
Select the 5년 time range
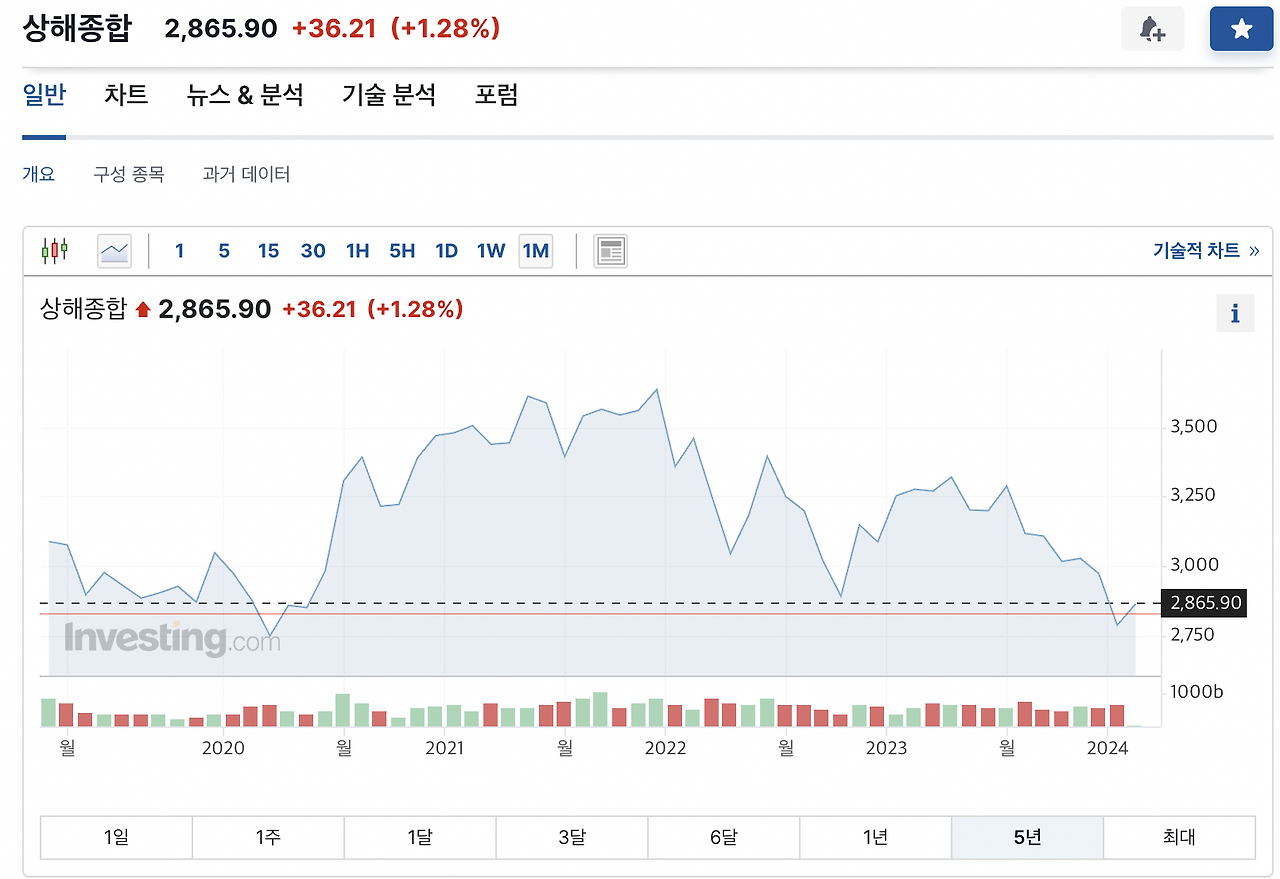1028,837
